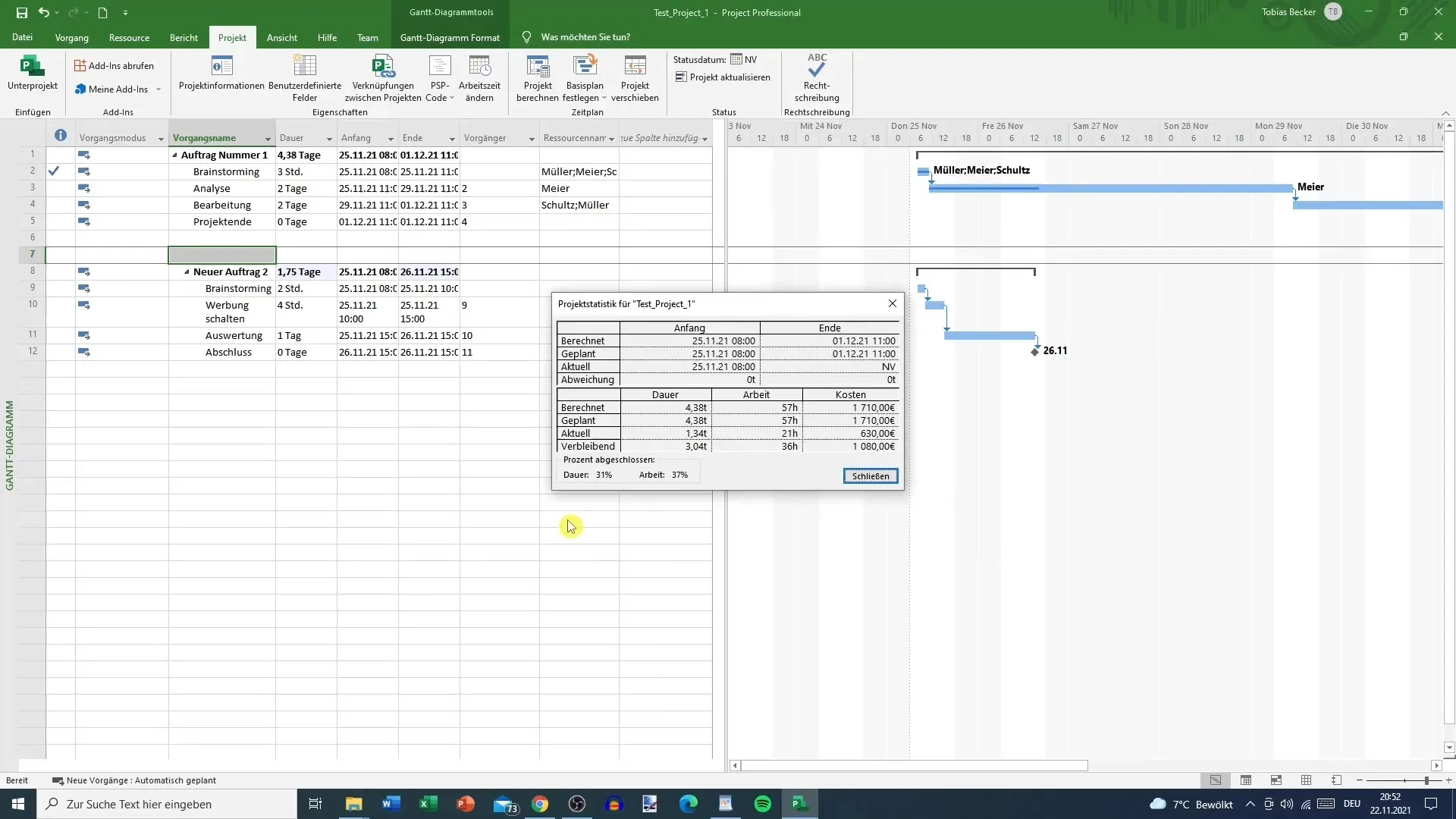Switch to the Bericht ribbon tab

(184, 37)
